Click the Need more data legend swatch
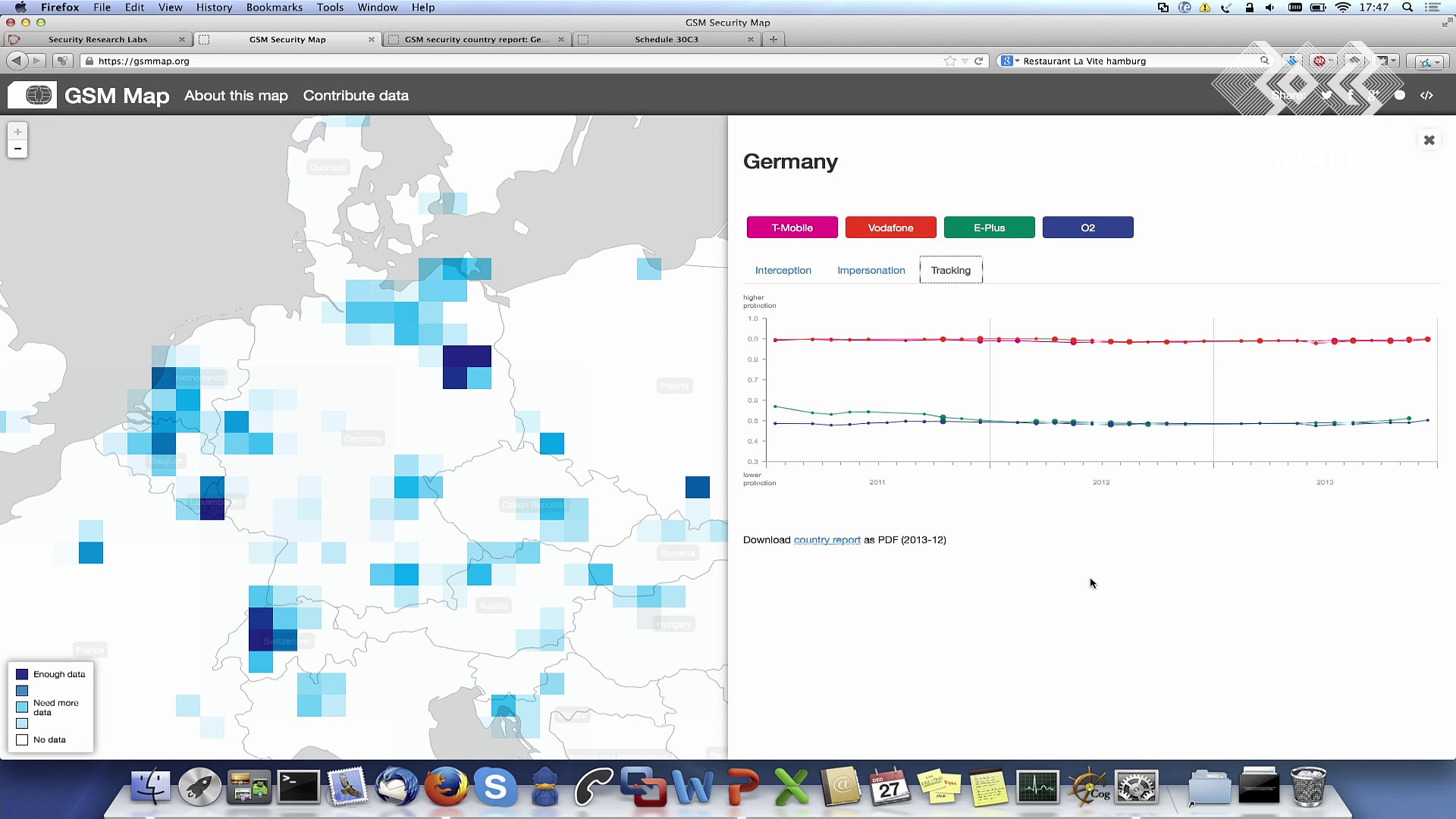1456x819 pixels. pyautogui.click(x=22, y=707)
